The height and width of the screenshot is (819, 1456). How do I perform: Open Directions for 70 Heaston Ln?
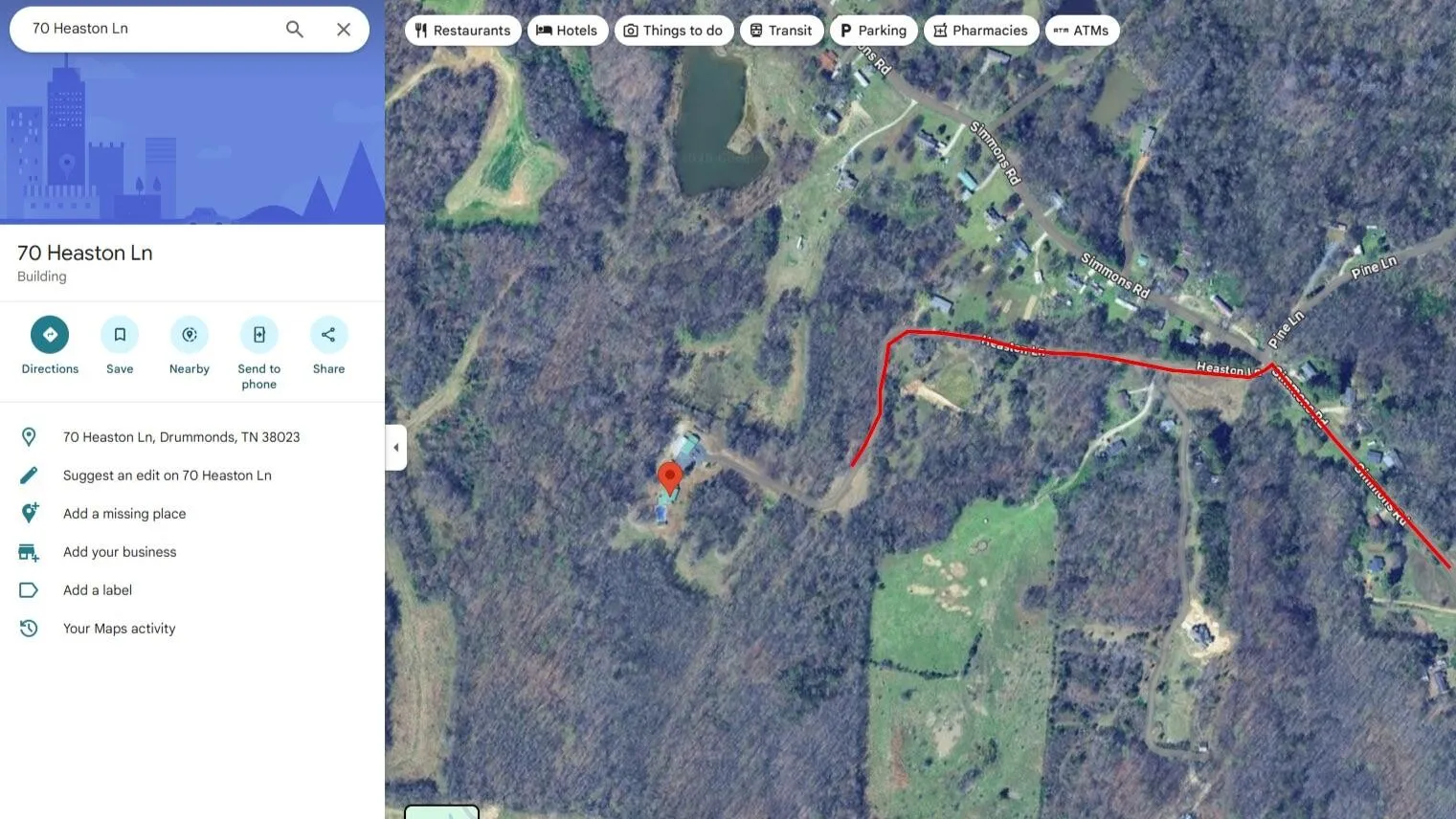pyautogui.click(x=50, y=335)
